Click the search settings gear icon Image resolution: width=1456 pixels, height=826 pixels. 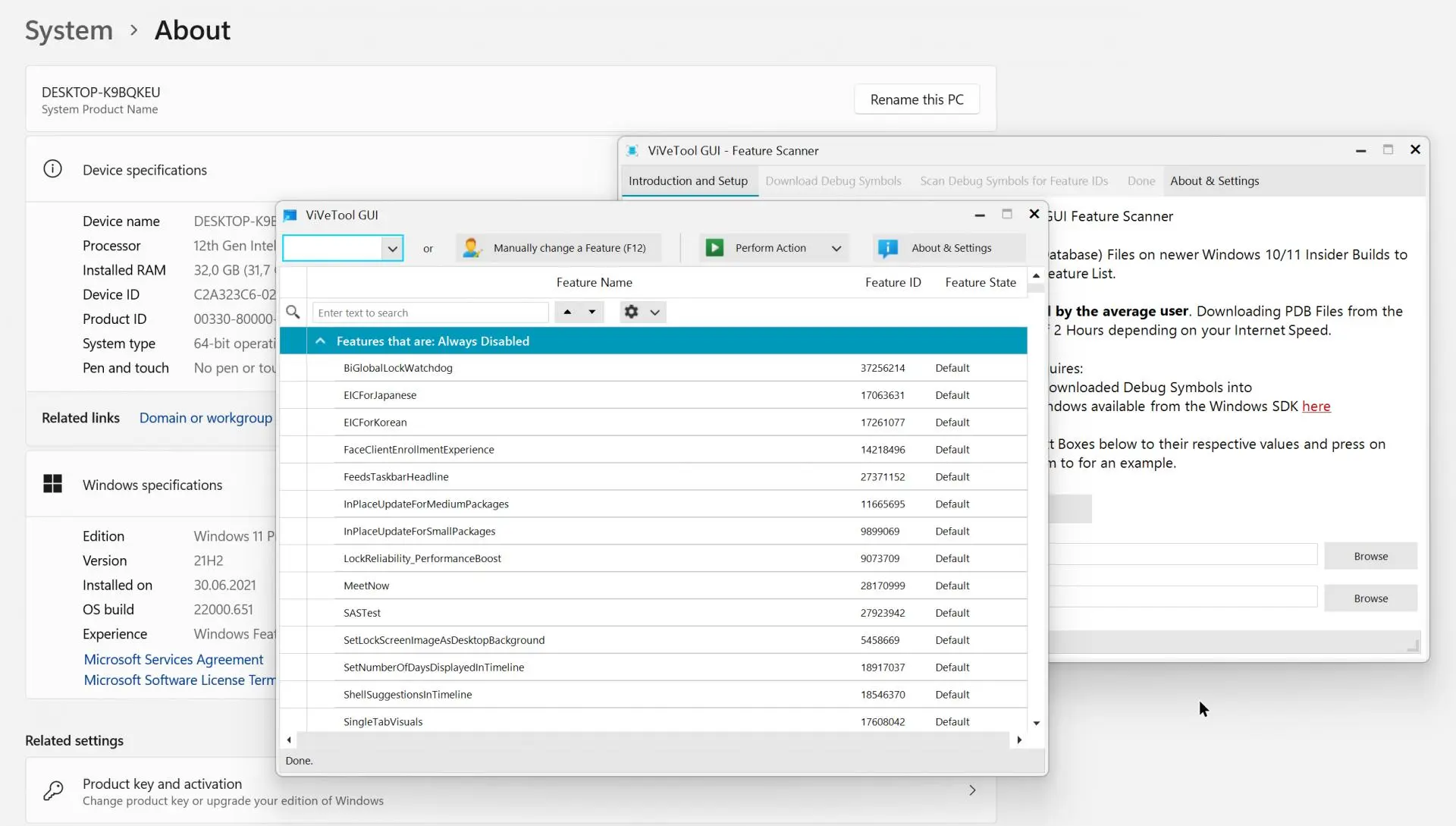631,312
